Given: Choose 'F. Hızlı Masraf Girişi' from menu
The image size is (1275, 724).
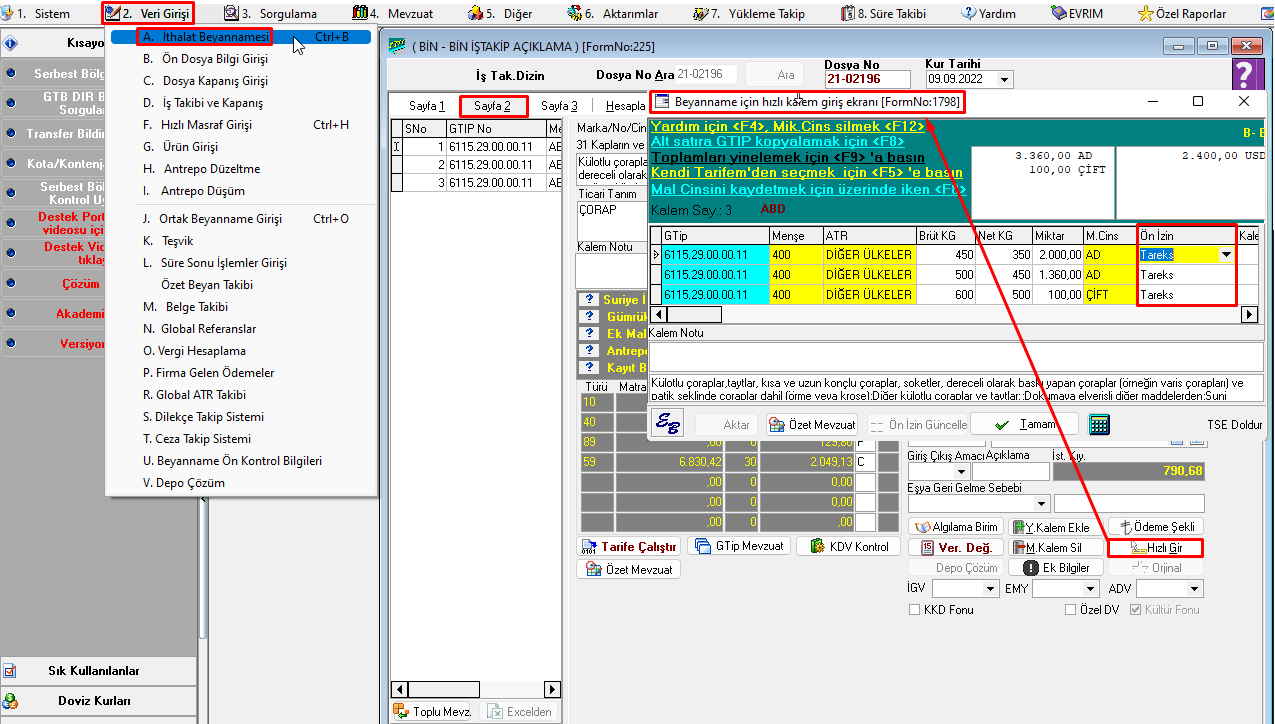Looking at the screenshot, I should [x=240, y=125].
